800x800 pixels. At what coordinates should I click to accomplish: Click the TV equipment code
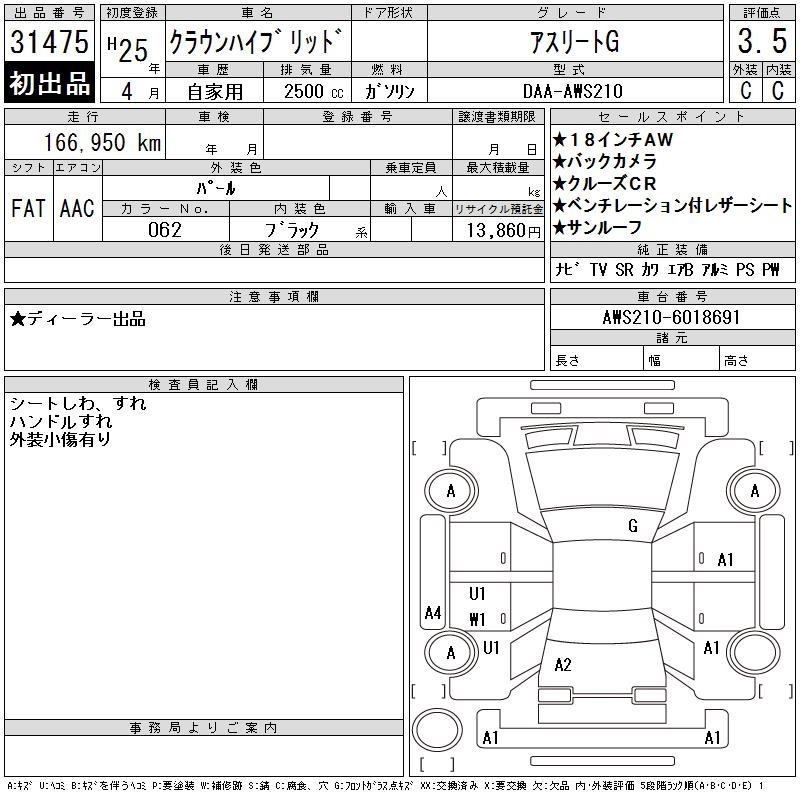[598, 269]
